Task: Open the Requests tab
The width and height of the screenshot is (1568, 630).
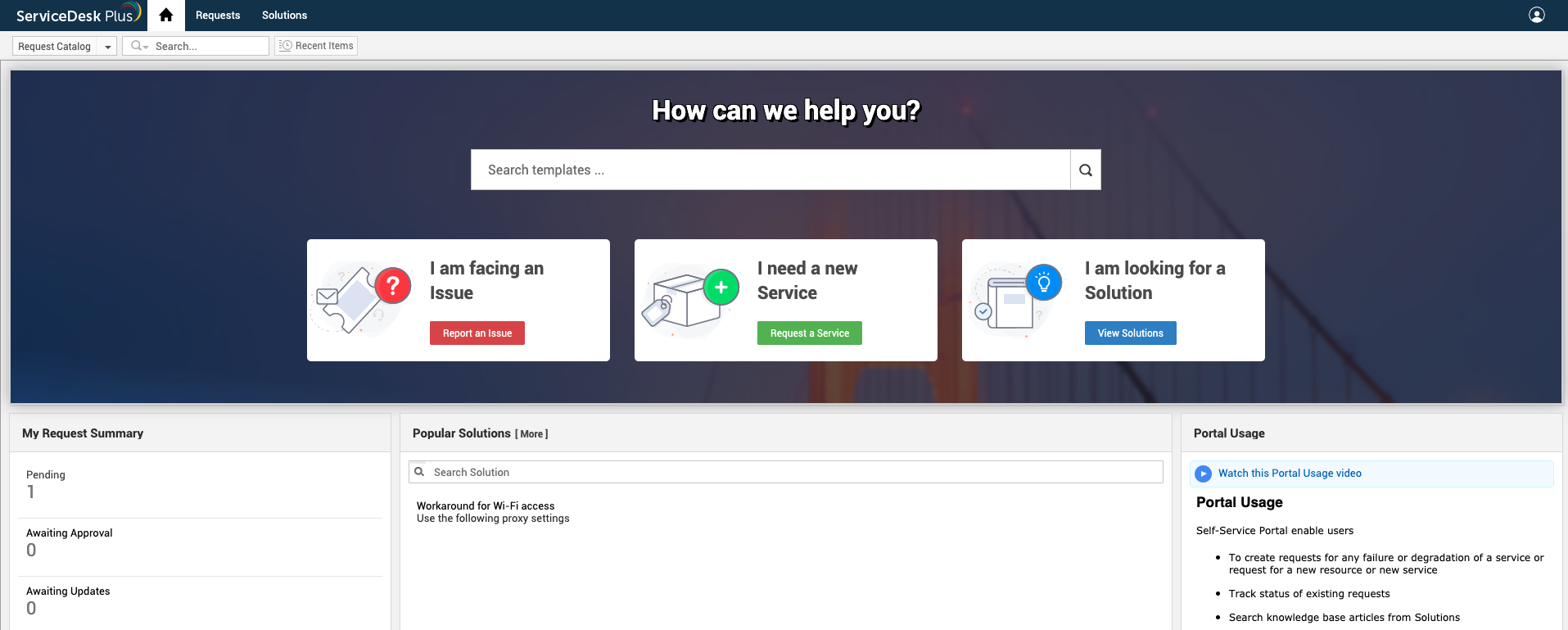Action: point(218,16)
